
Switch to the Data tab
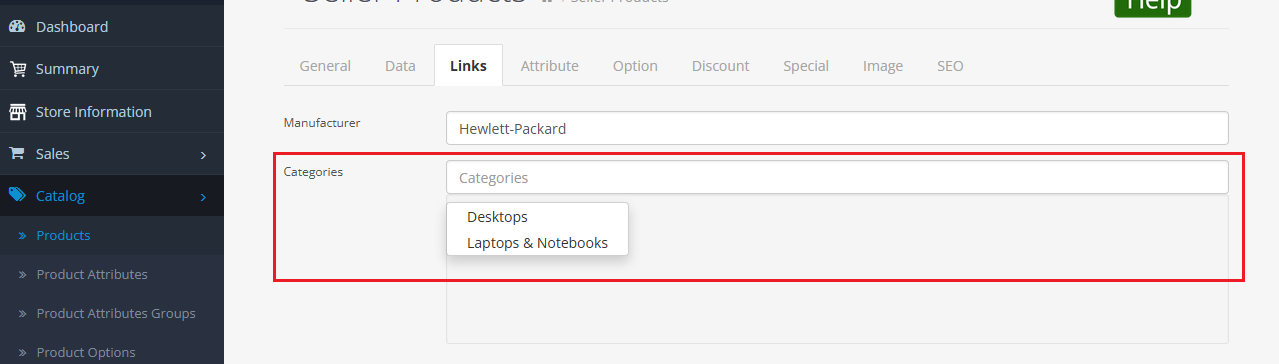400,66
